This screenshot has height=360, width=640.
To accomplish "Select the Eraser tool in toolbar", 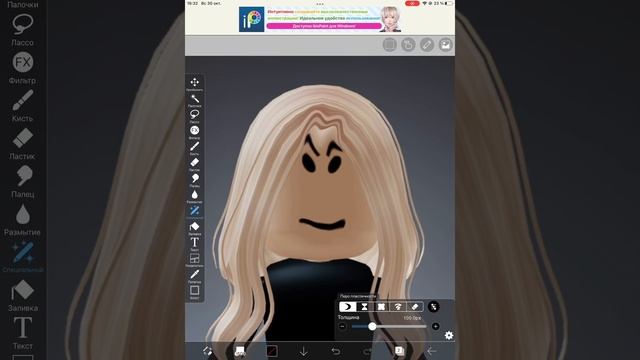I will (195, 163).
